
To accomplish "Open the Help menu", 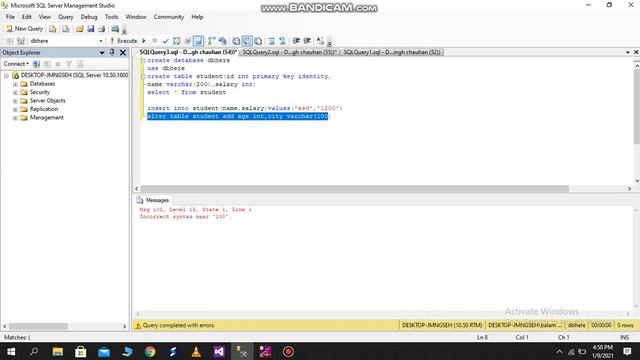I will [x=197, y=17].
